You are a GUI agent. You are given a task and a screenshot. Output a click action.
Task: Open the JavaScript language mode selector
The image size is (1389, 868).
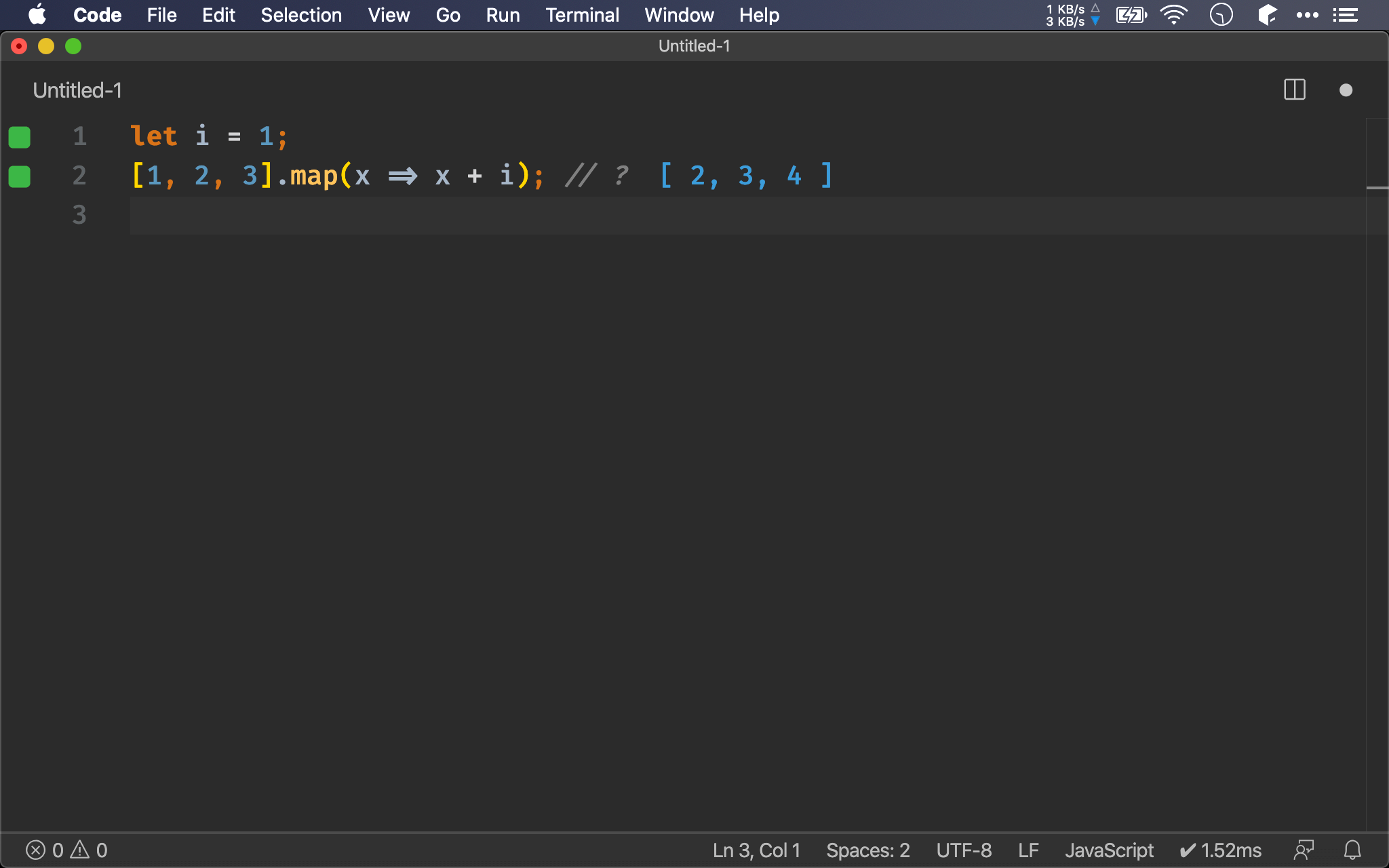pyautogui.click(x=1109, y=850)
